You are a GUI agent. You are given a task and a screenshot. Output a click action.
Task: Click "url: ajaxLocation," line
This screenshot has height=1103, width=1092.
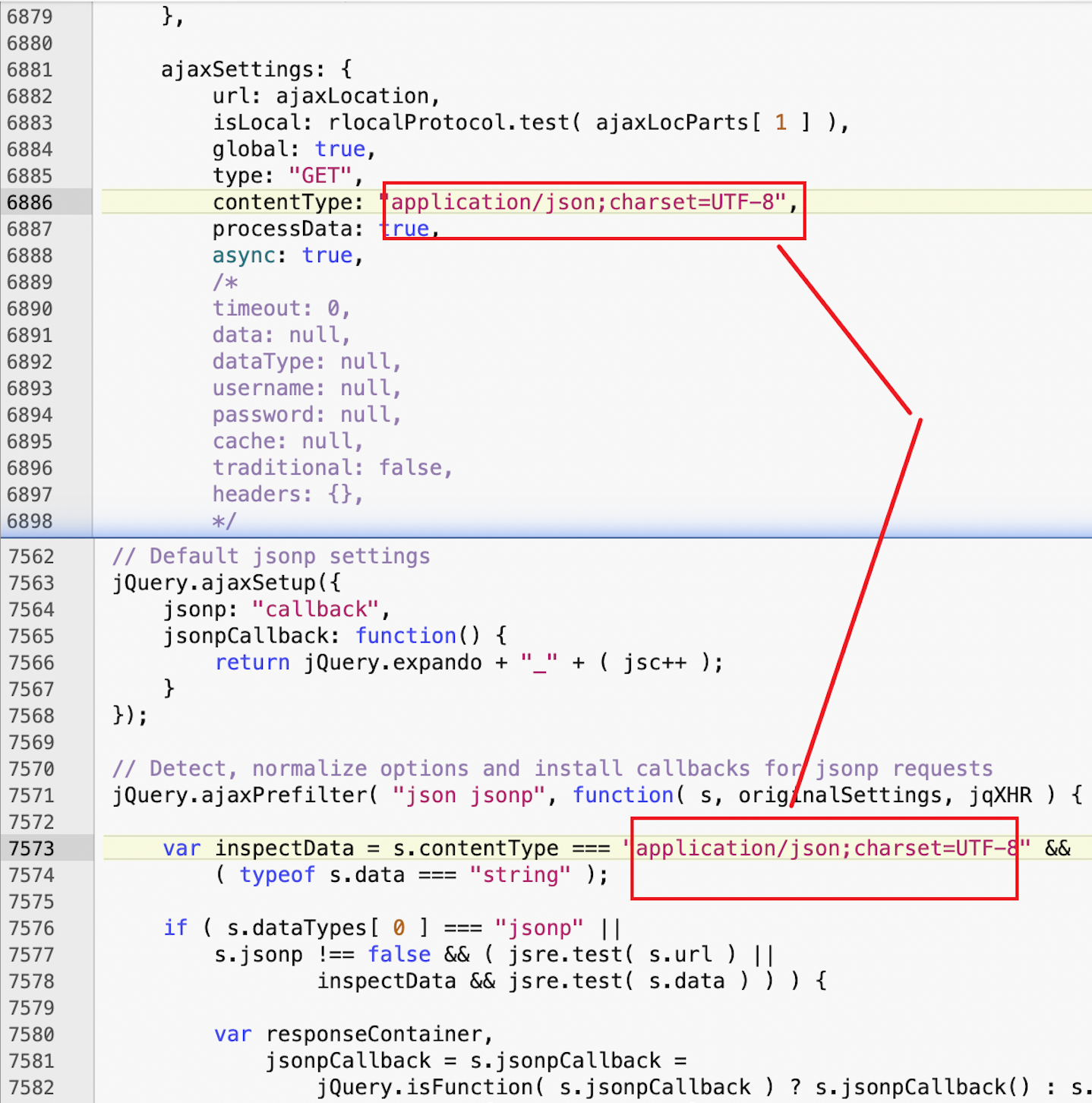pos(327,96)
